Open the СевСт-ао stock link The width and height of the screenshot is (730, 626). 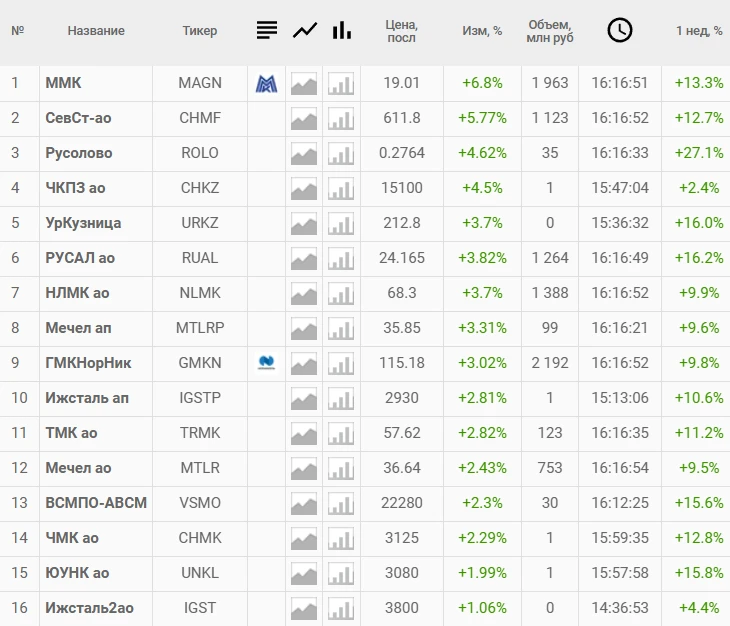[78, 118]
